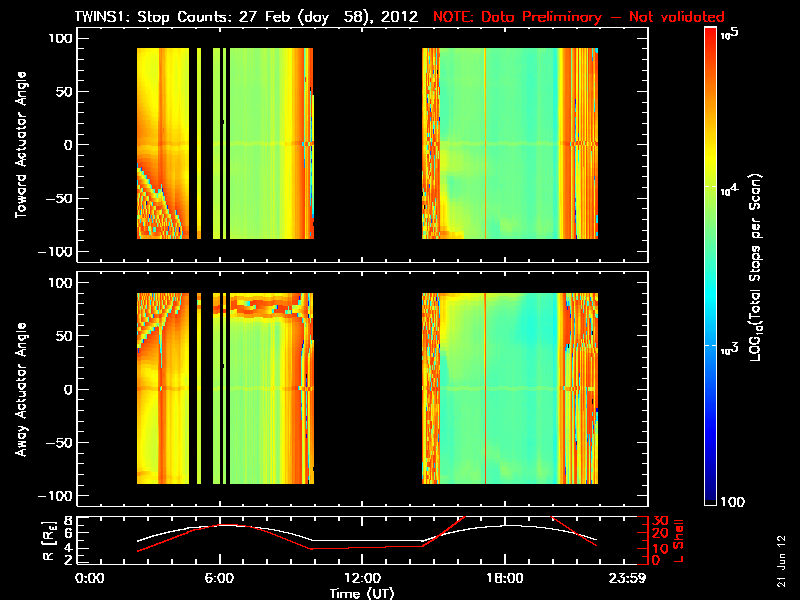
Task: Click the 100 label at color bar bottom
Action: point(733,502)
